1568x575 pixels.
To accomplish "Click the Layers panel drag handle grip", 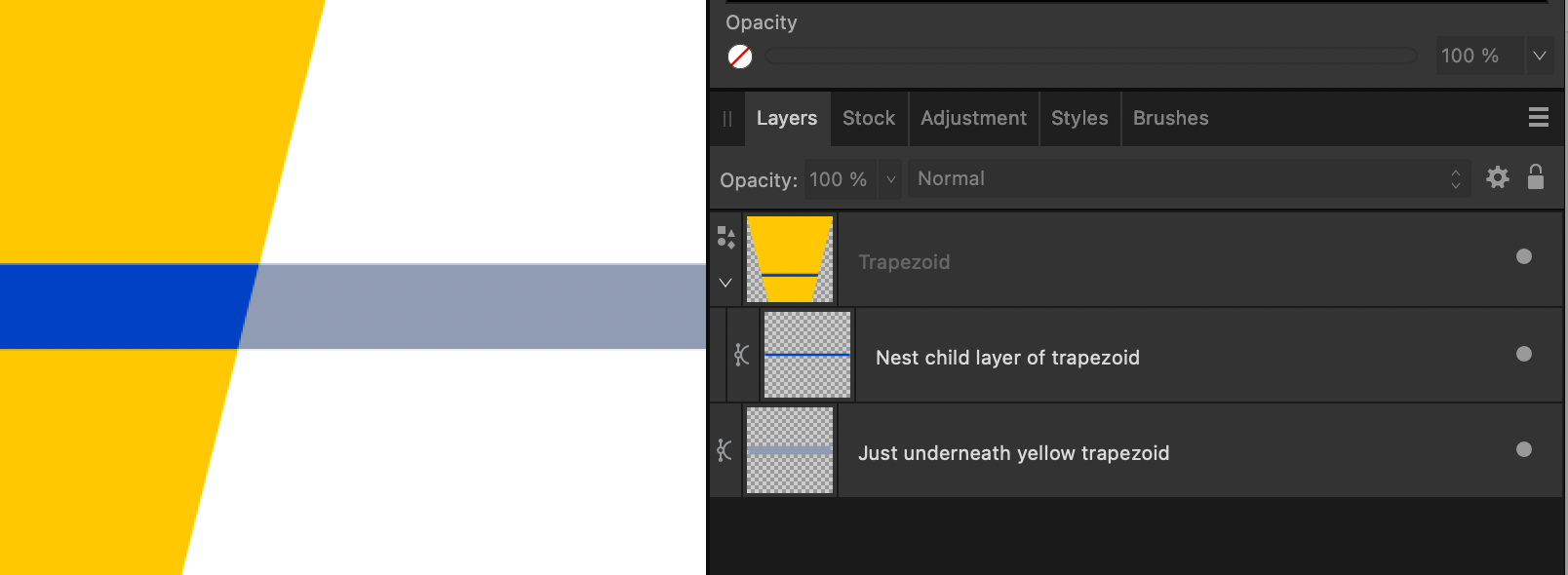I will tap(726, 119).
